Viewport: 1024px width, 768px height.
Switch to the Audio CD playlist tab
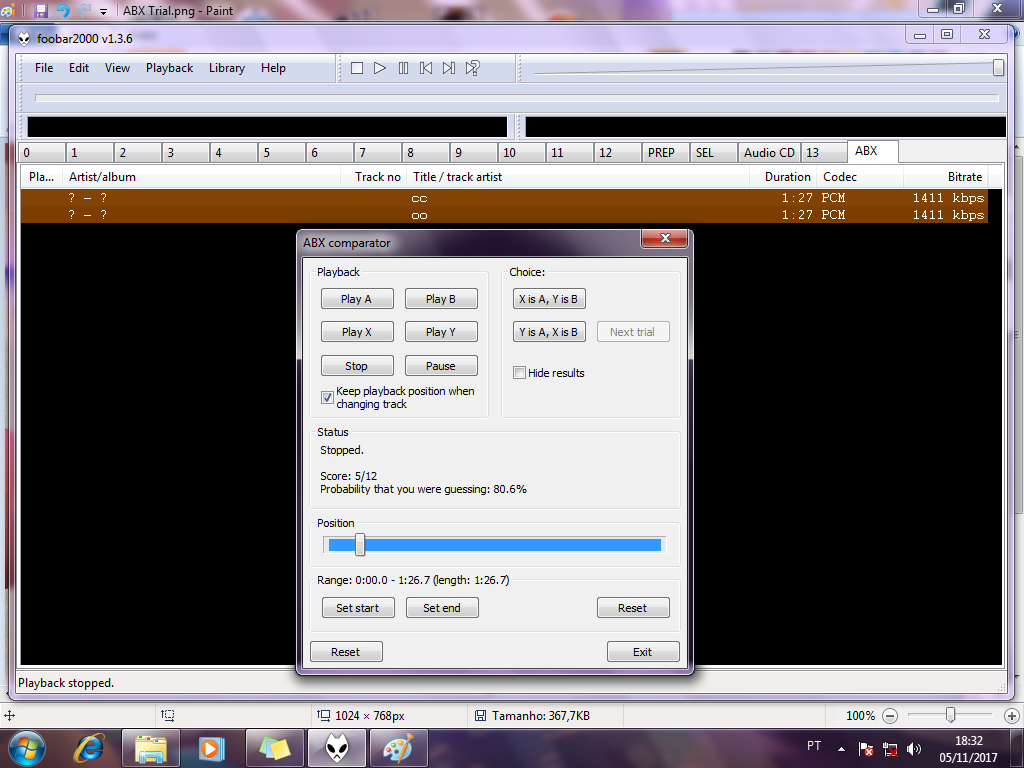click(x=769, y=153)
